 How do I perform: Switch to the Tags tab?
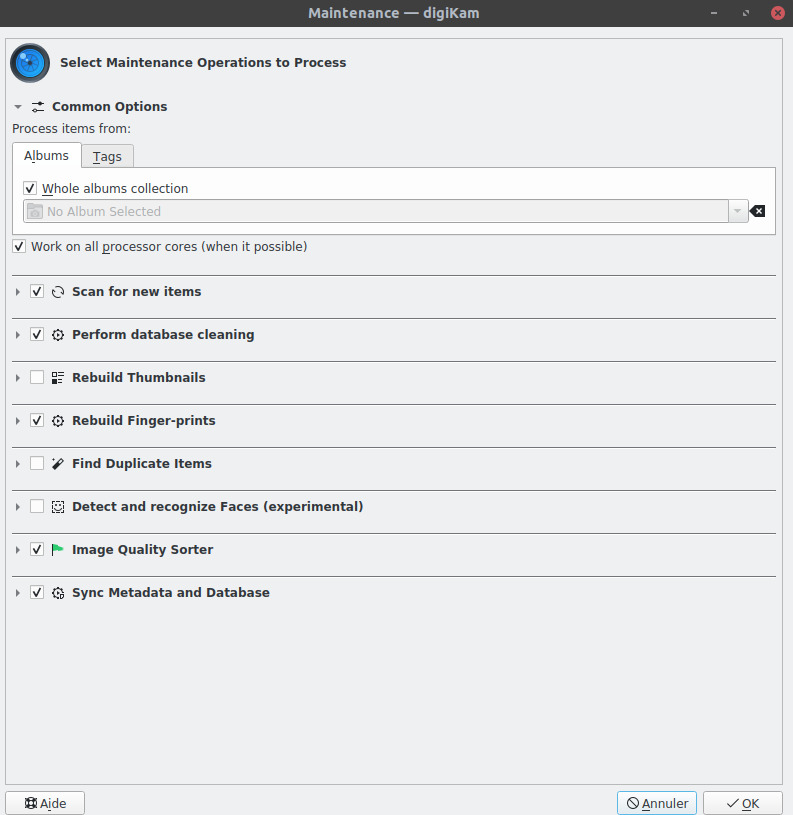tap(107, 156)
